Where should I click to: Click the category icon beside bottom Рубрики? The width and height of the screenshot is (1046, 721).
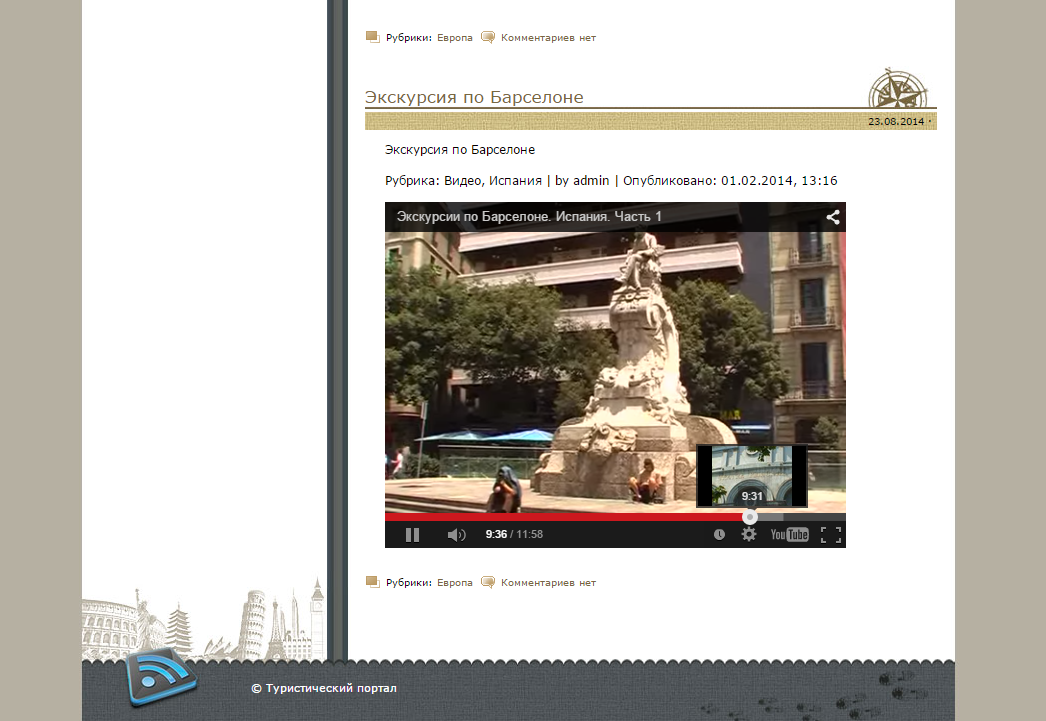(x=373, y=582)
